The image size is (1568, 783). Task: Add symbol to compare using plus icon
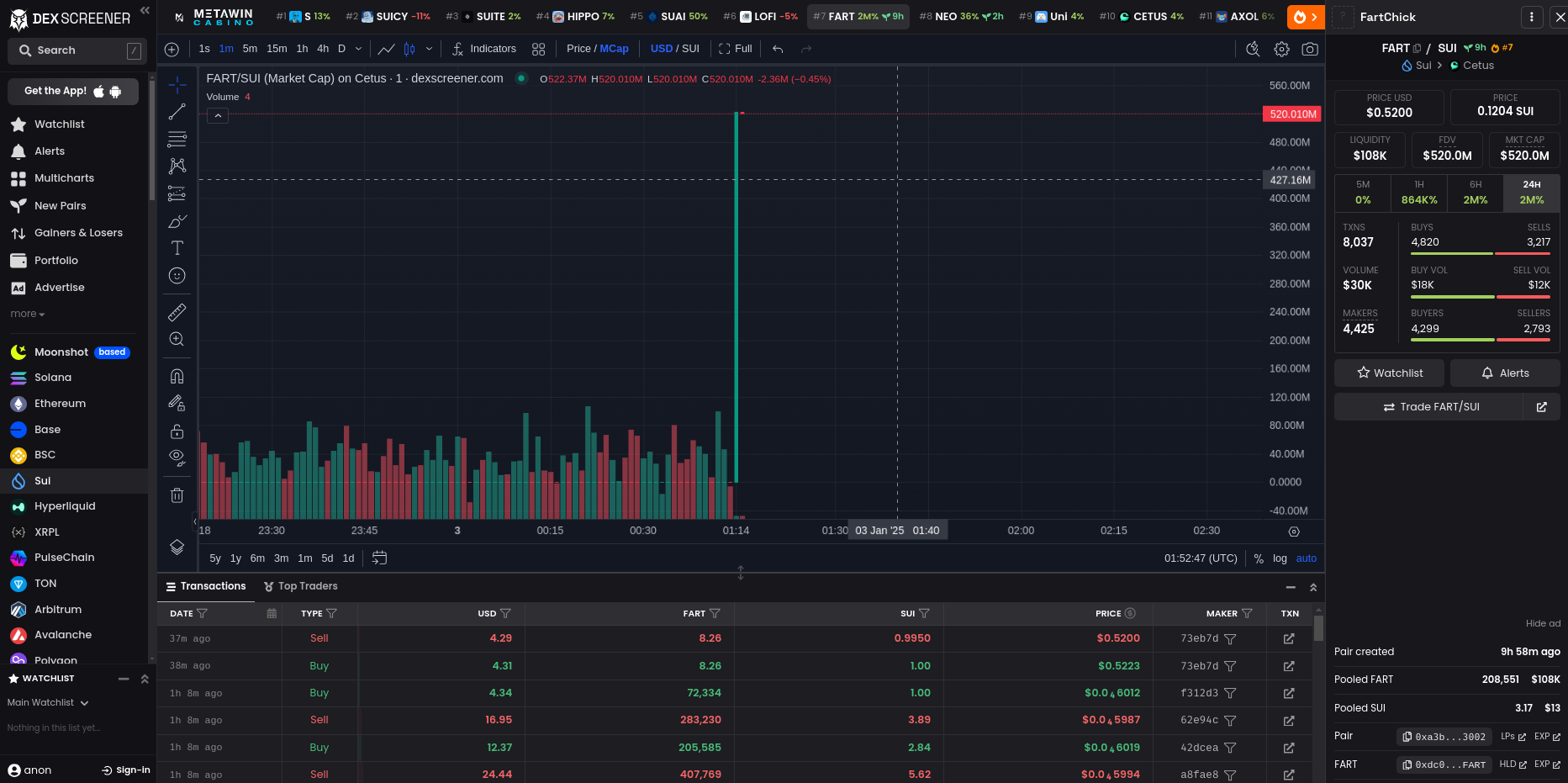(x=172, y=49)
